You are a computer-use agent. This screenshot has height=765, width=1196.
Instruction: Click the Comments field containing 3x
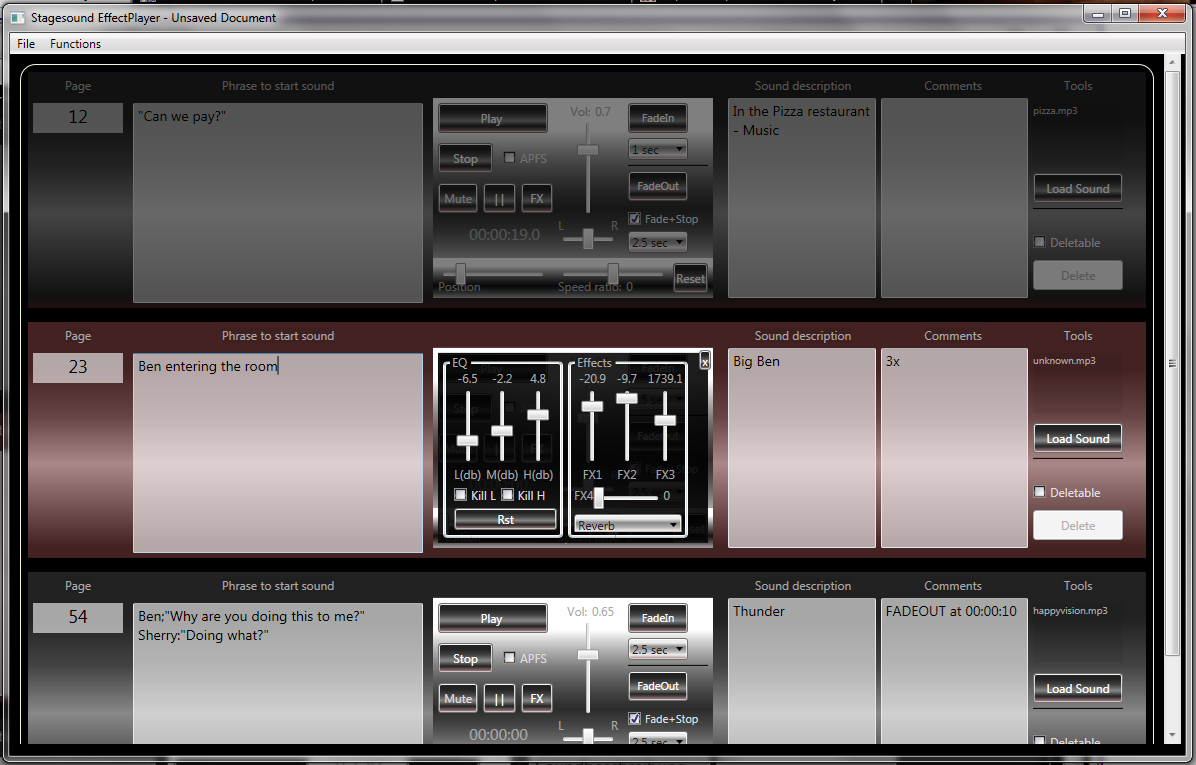(x=954, y=448)
